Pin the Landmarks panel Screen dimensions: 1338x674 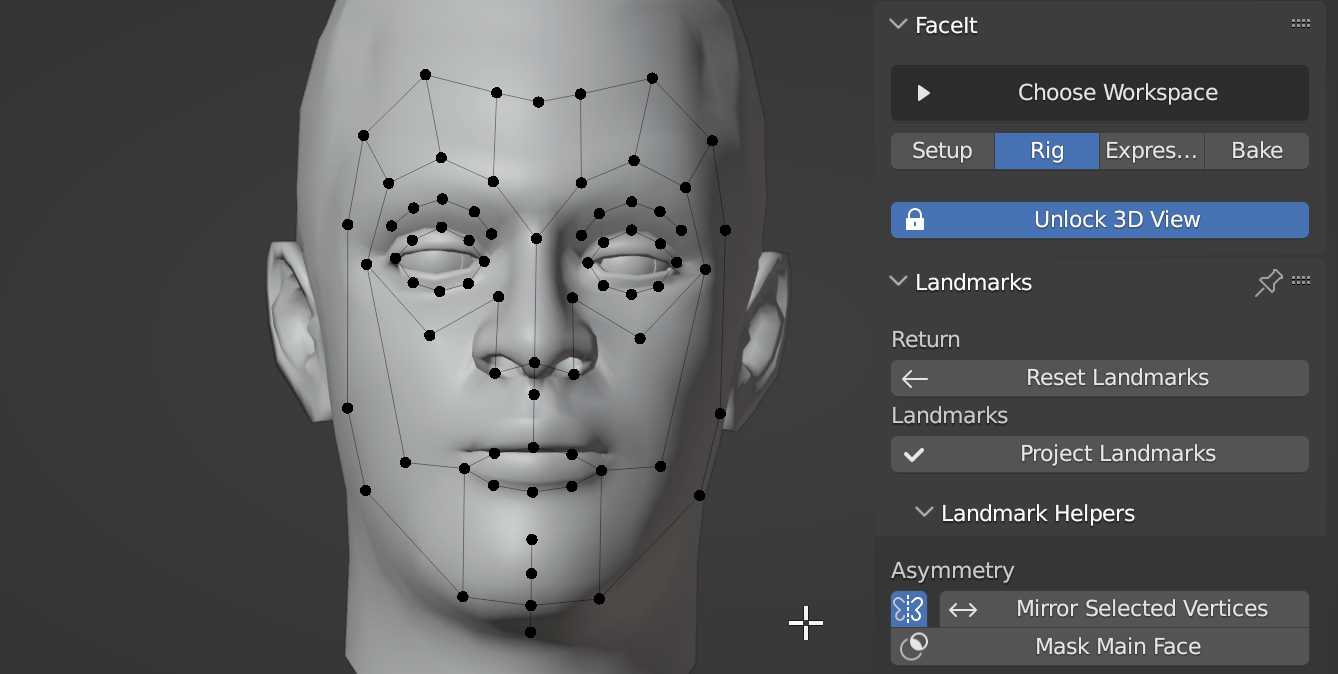(x=1268, y=283)
